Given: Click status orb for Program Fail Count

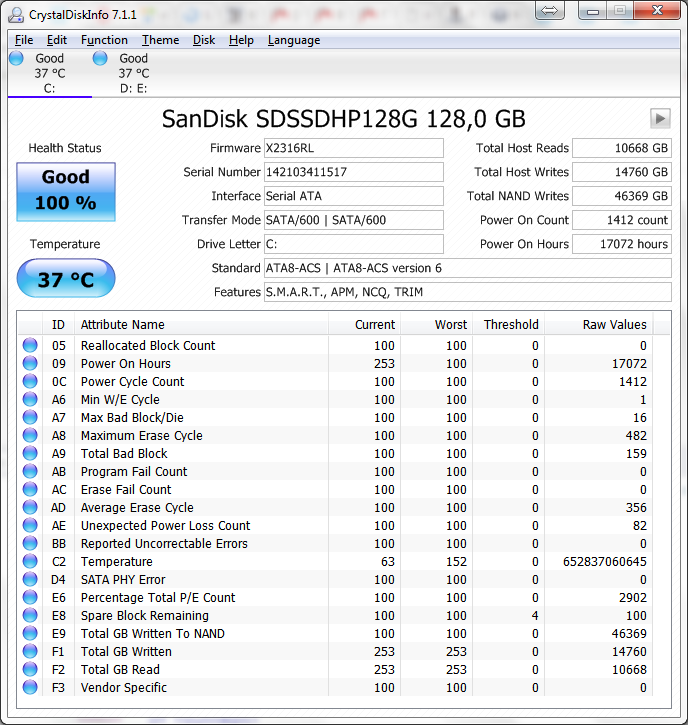Looking at the screenshot, I should pyautogui.click(x=30, y=472).
